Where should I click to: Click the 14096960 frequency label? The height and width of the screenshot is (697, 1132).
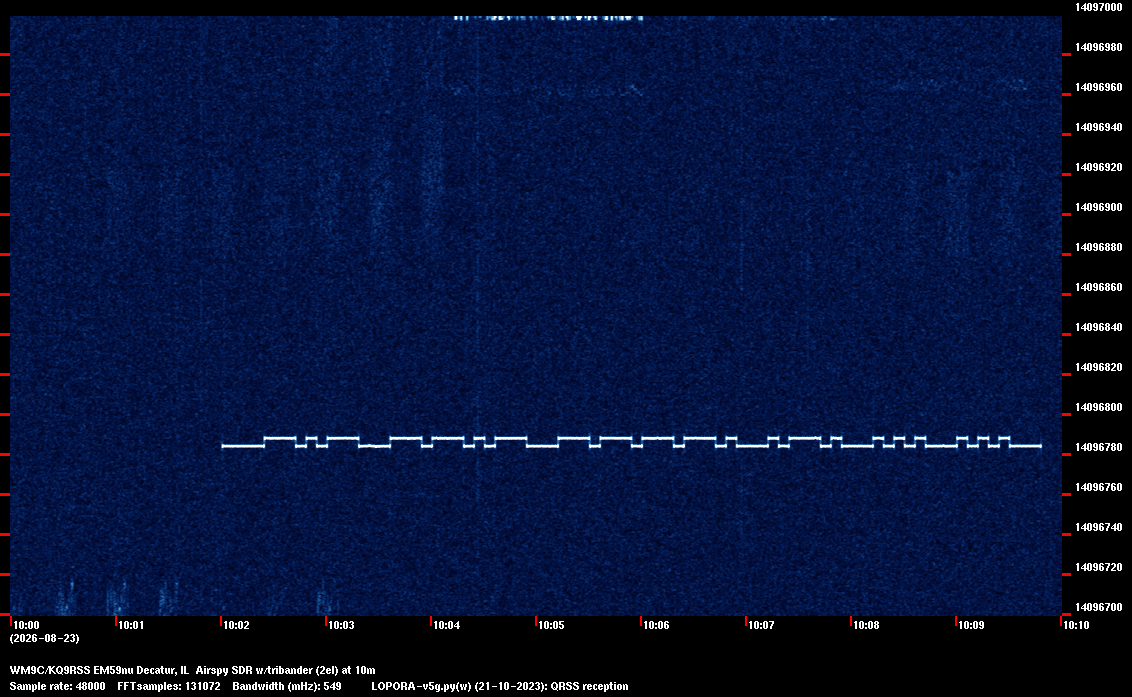(1099, 87)
